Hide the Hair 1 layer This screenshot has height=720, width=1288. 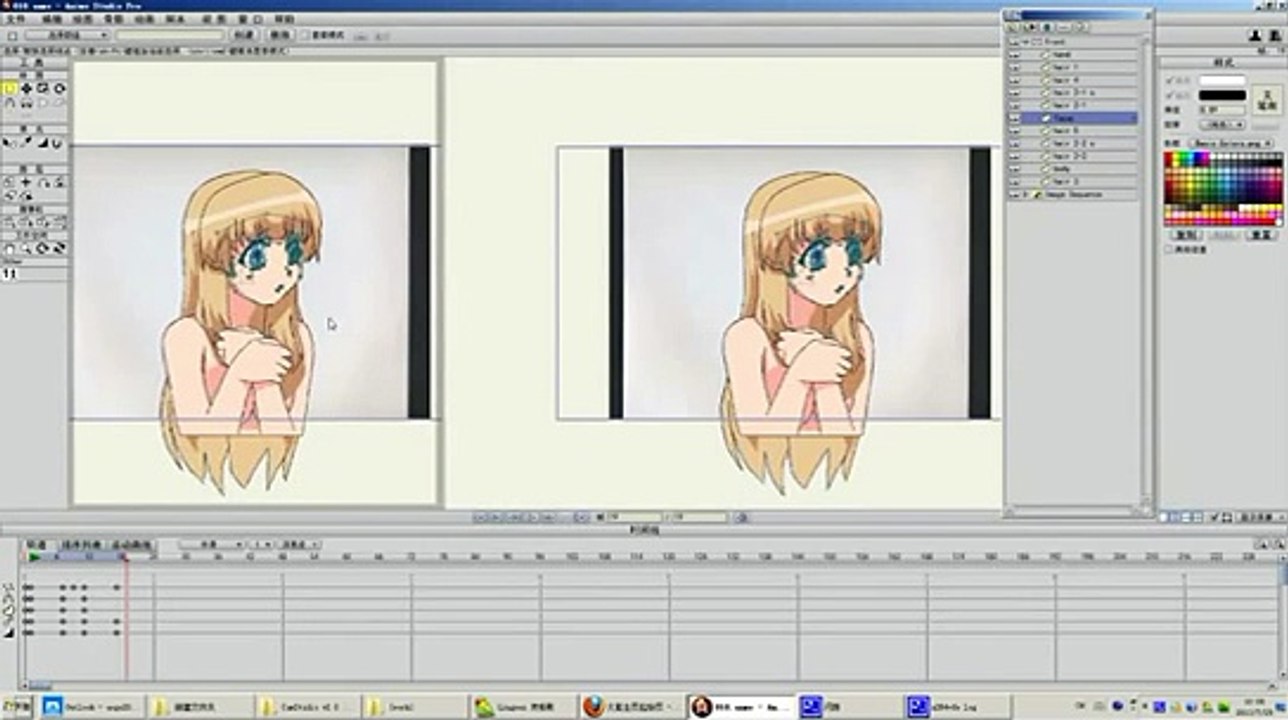1013,67
